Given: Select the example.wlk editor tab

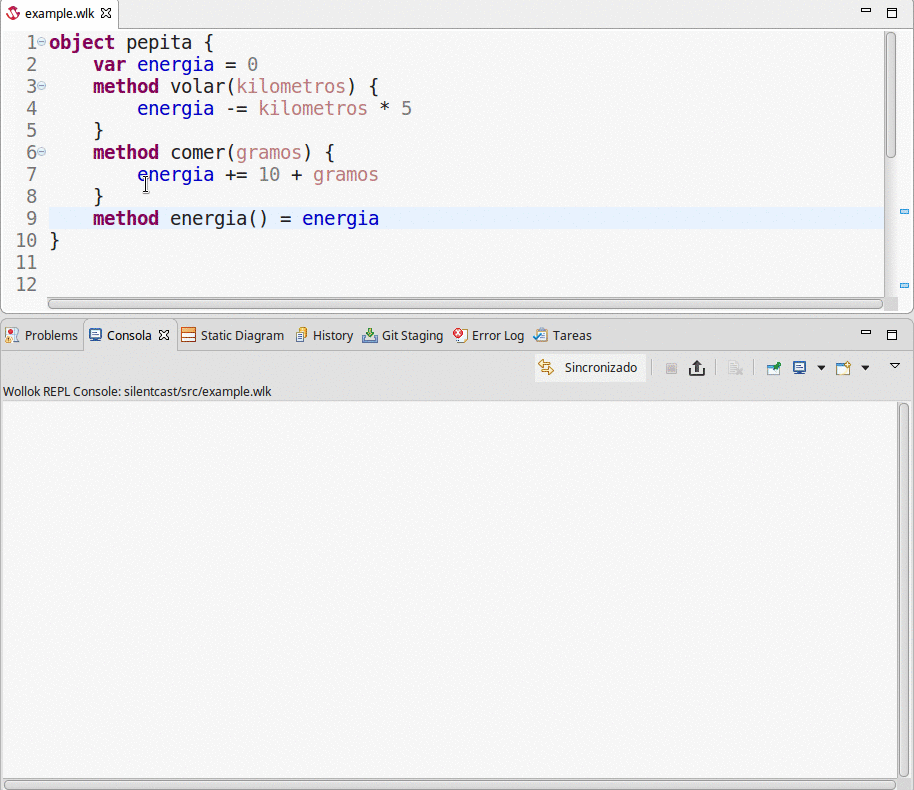Looking at the screenshot, I should click(x=59, y=13).
